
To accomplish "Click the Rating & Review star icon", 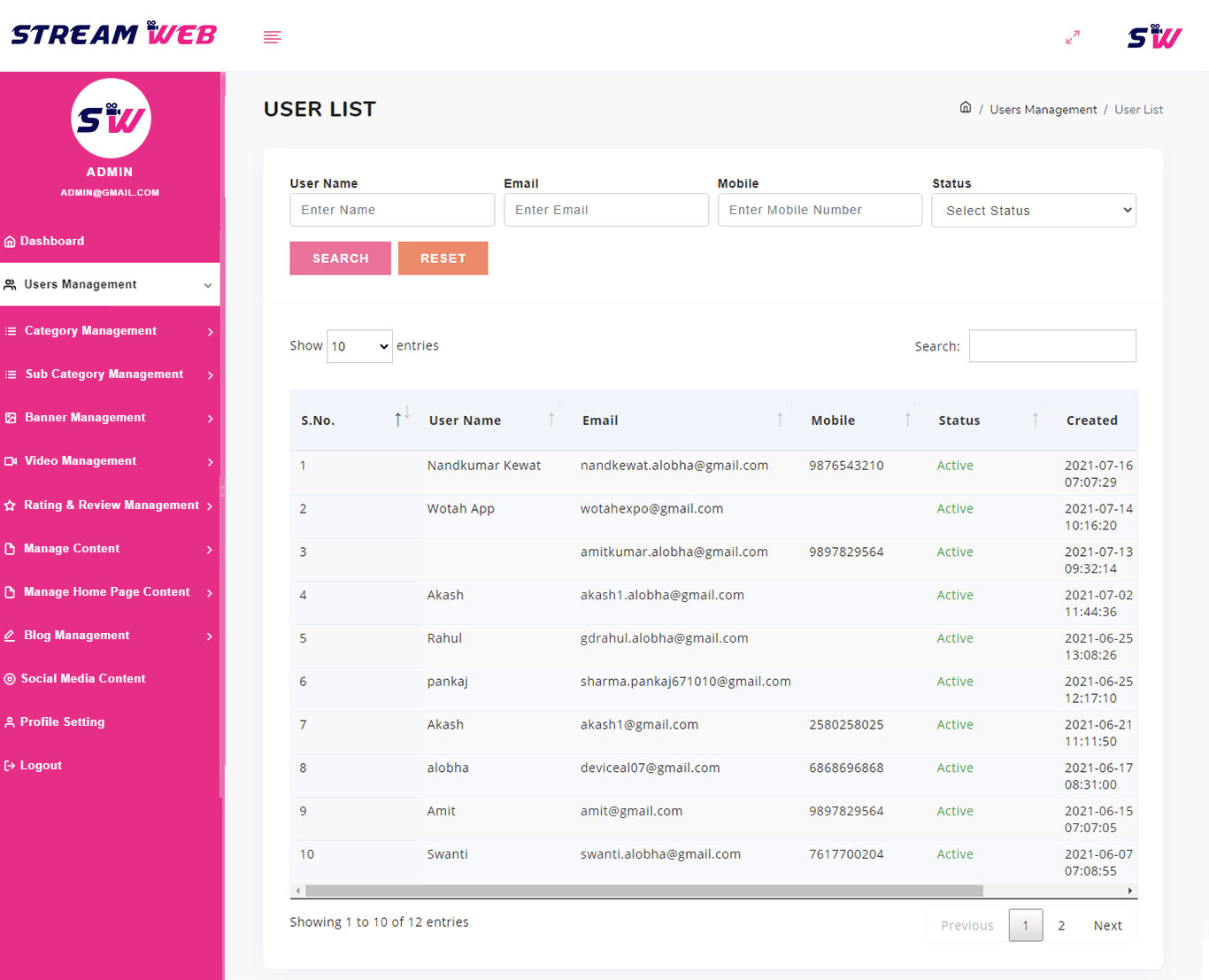I will 10,505.
